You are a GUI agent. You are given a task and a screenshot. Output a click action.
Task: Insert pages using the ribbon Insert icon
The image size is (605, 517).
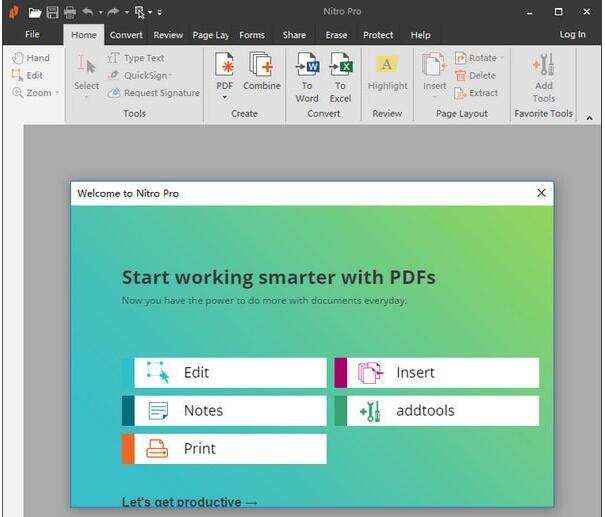[x=435, y=71]
